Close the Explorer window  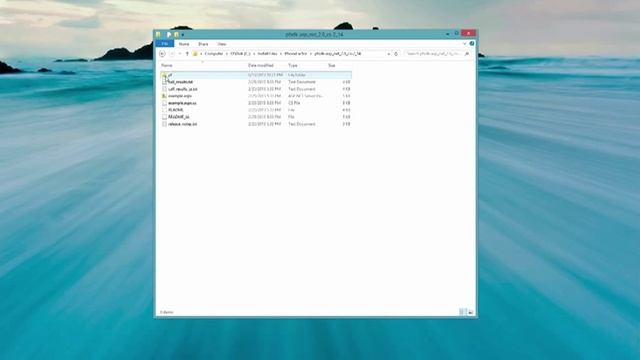469,33
